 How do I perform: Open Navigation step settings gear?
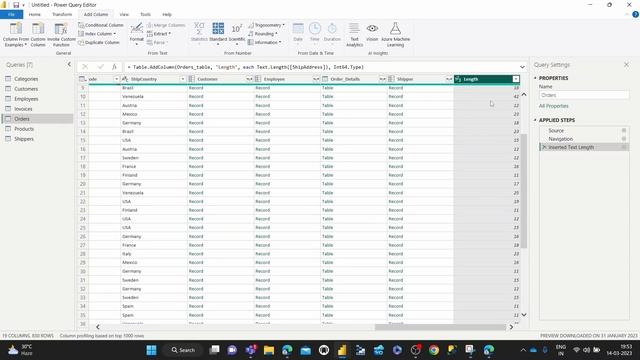[624, 139]
